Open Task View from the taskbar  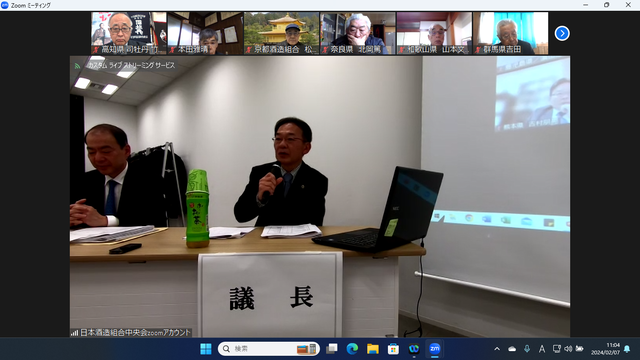pos(332,349)
